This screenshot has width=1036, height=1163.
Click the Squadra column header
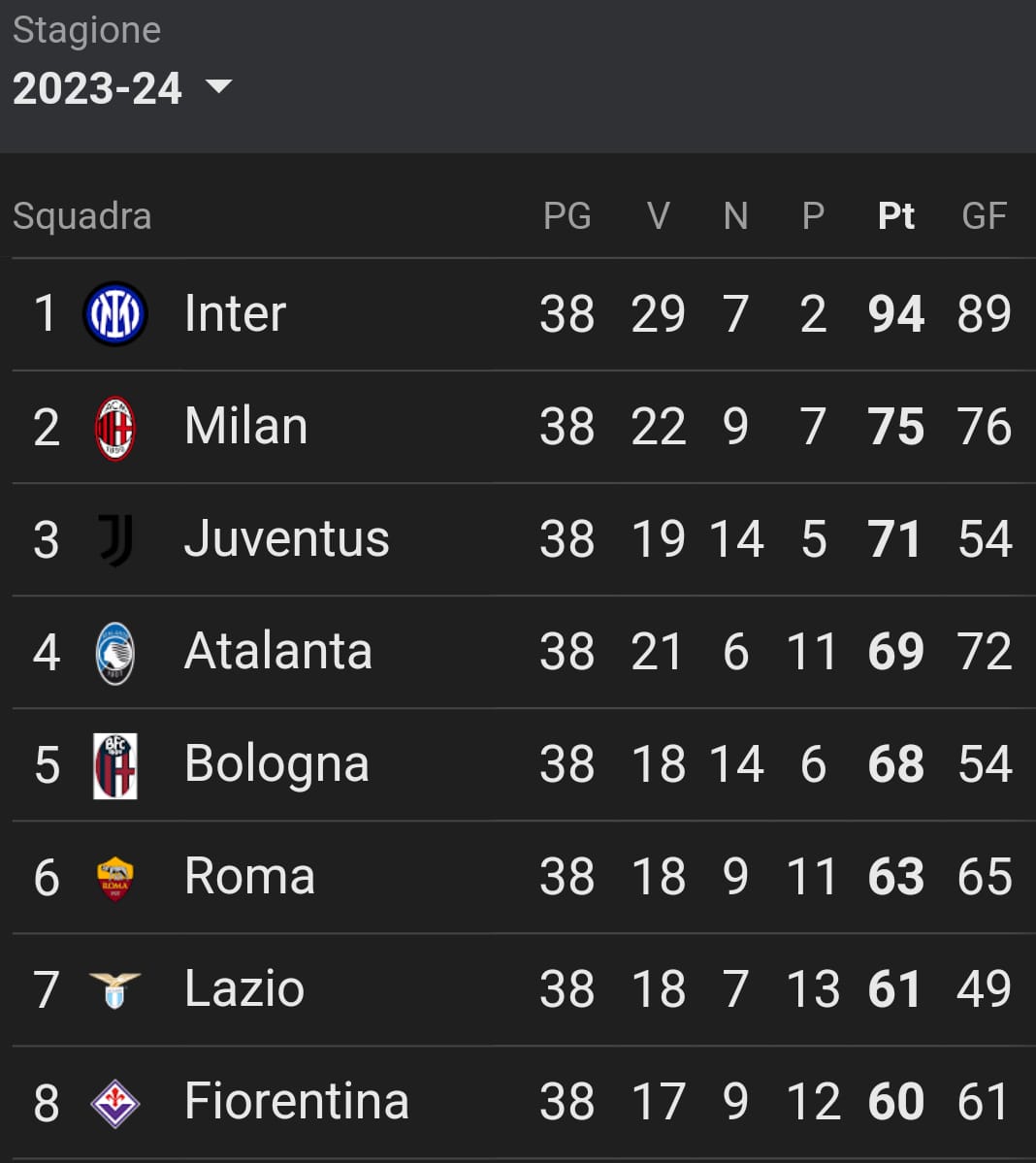(x=82, y=216)
